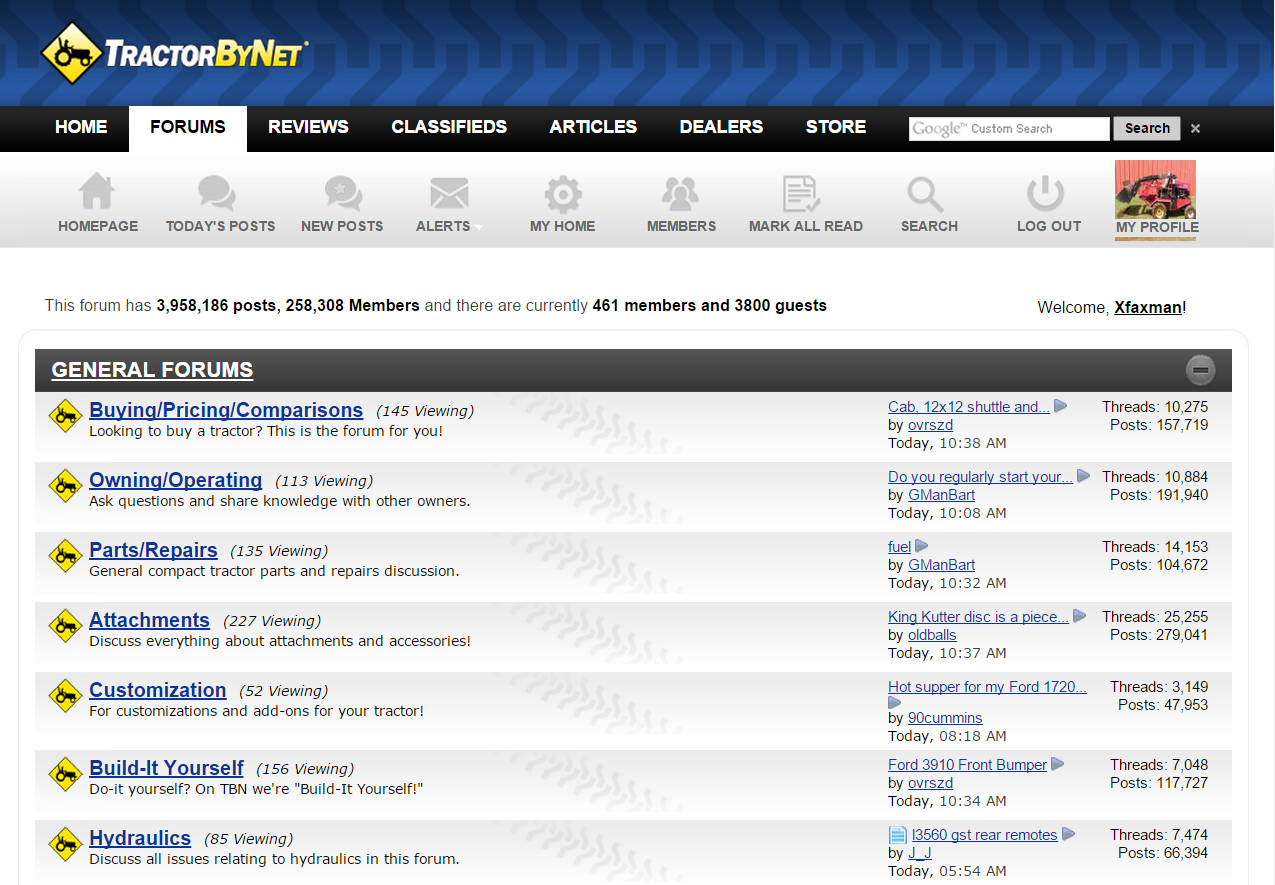The width and height of the screenshot is (1275, 885).
Task: Open the Members people icon
Action: coord(680,193)
